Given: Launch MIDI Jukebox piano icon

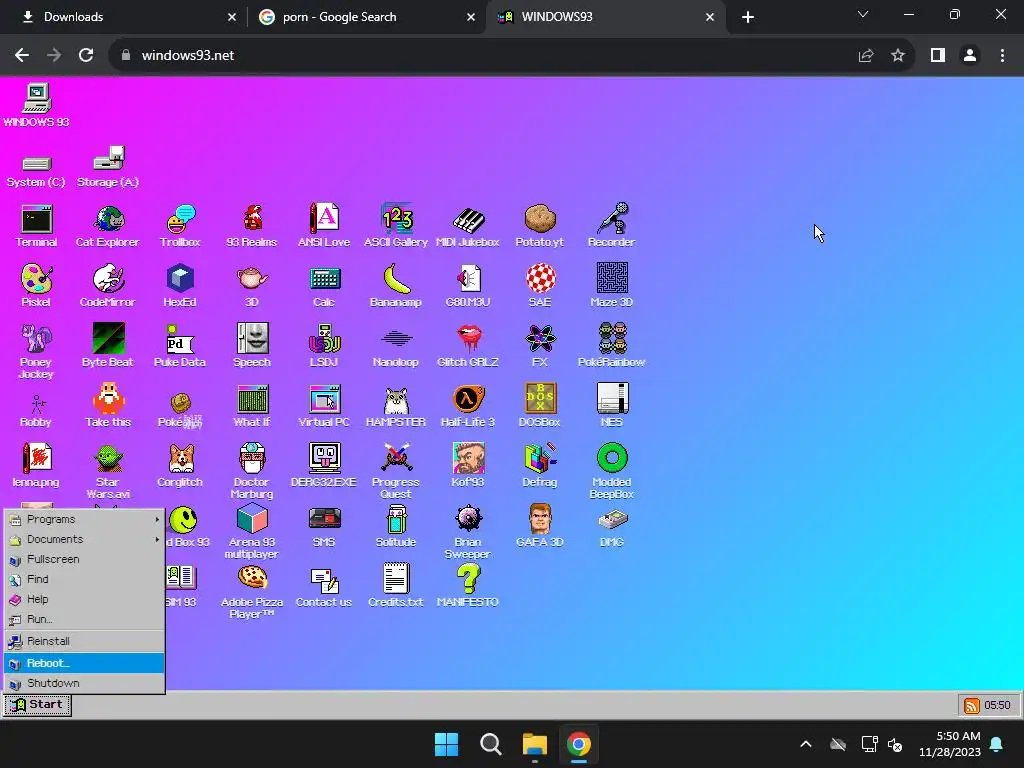Looking at the screenshot, I should click(468, 226).
